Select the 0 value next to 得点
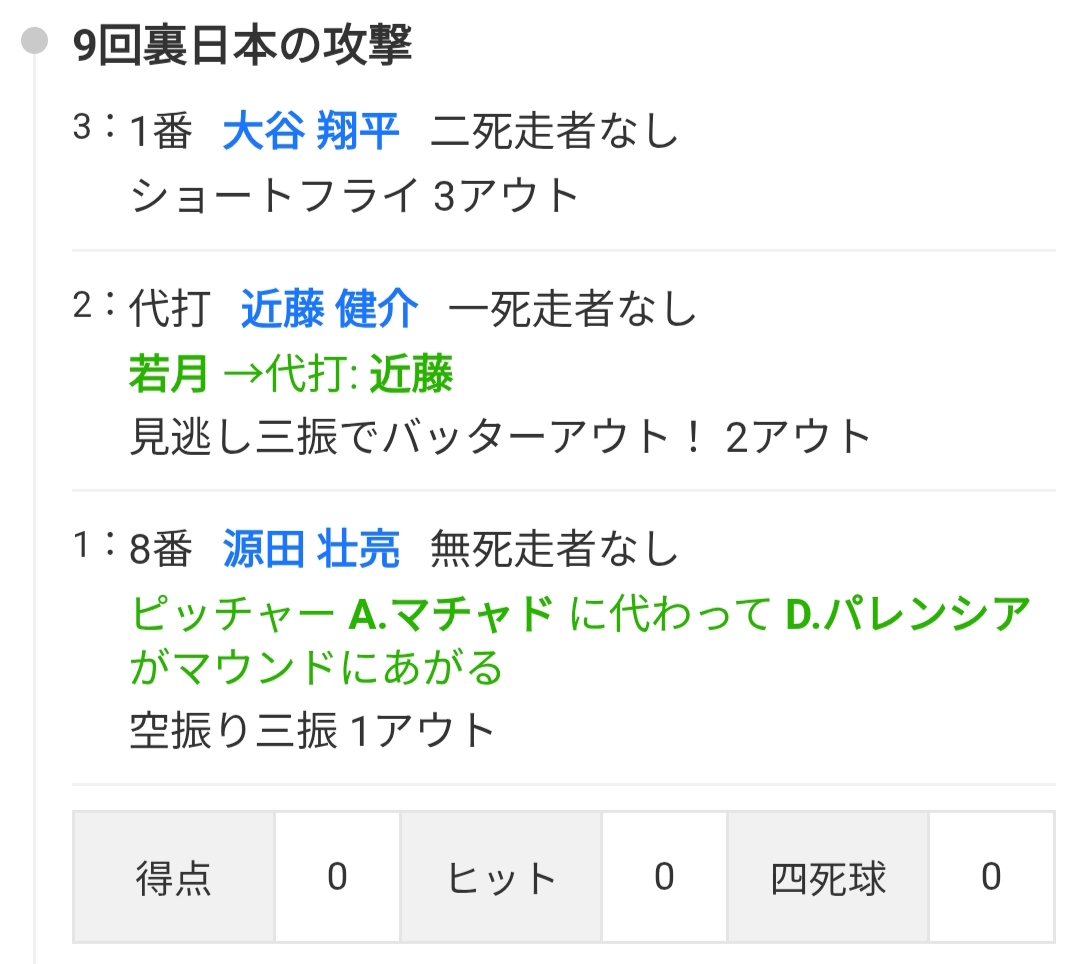Viewport: 1080px width, 964px height. click(x=337, y=878)
